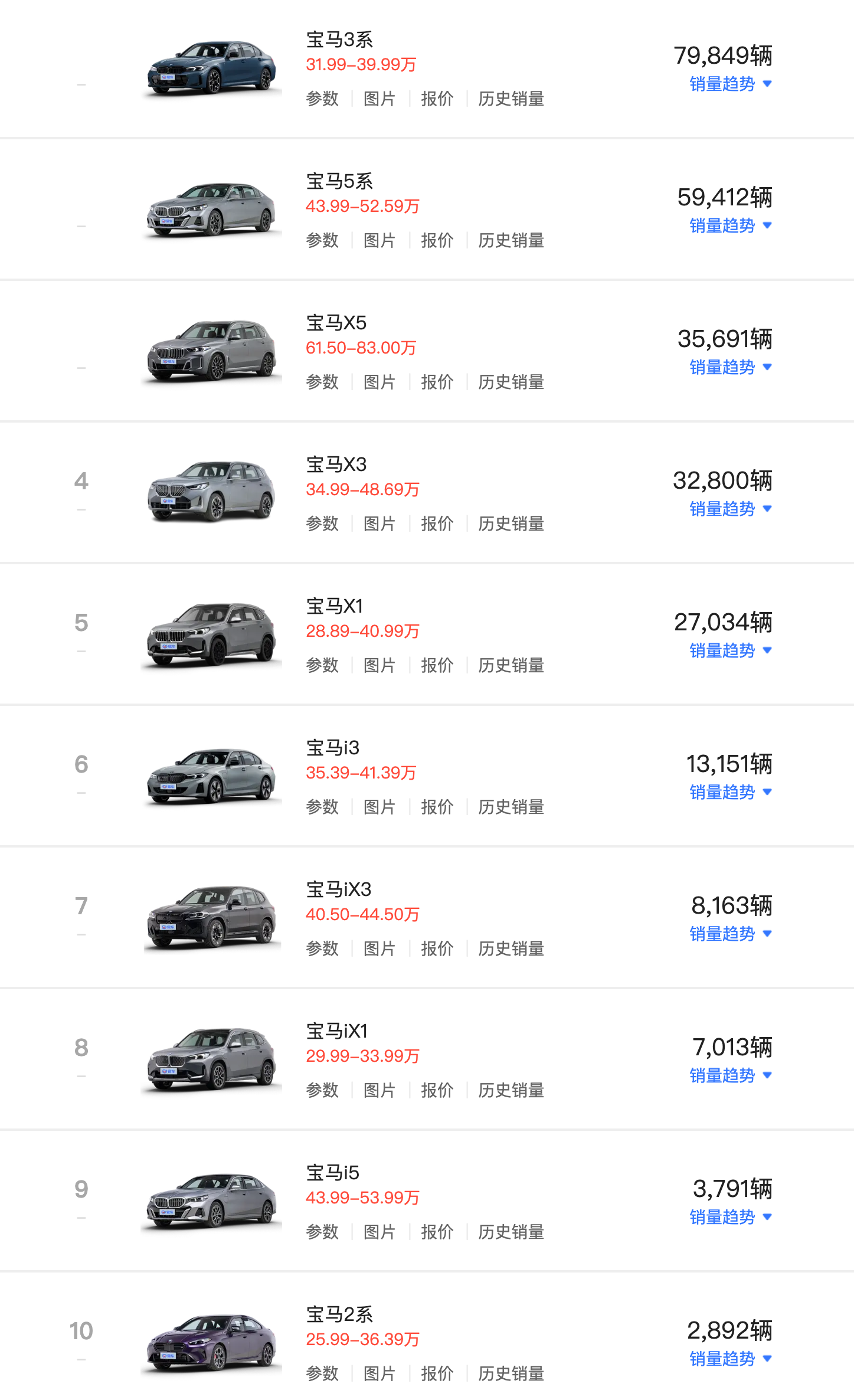
Task: Open the 宝马X3 model title
Action: [x=336, y=465]
